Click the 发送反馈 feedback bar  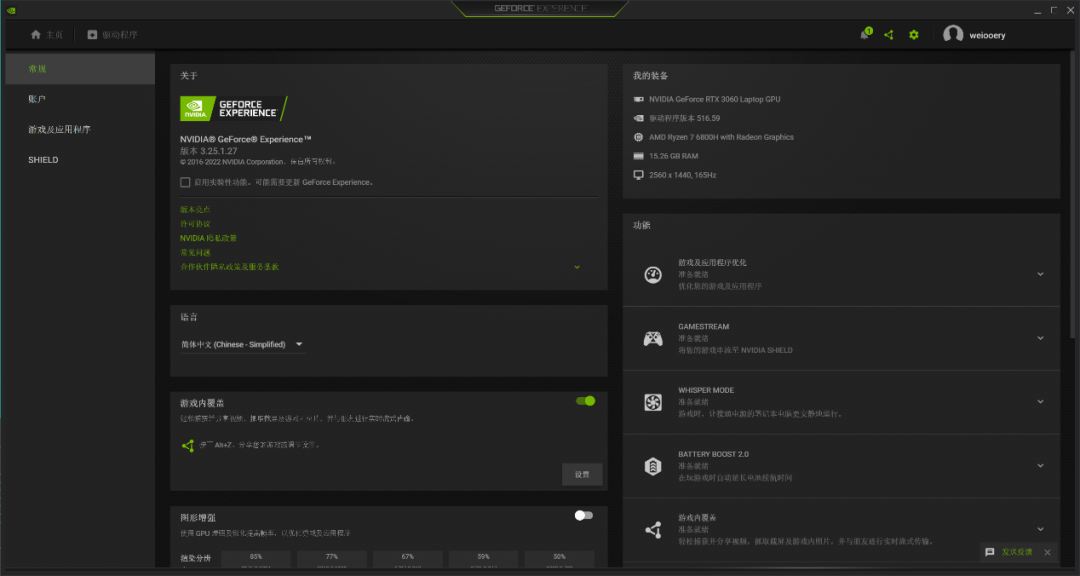click(1012, 551)
